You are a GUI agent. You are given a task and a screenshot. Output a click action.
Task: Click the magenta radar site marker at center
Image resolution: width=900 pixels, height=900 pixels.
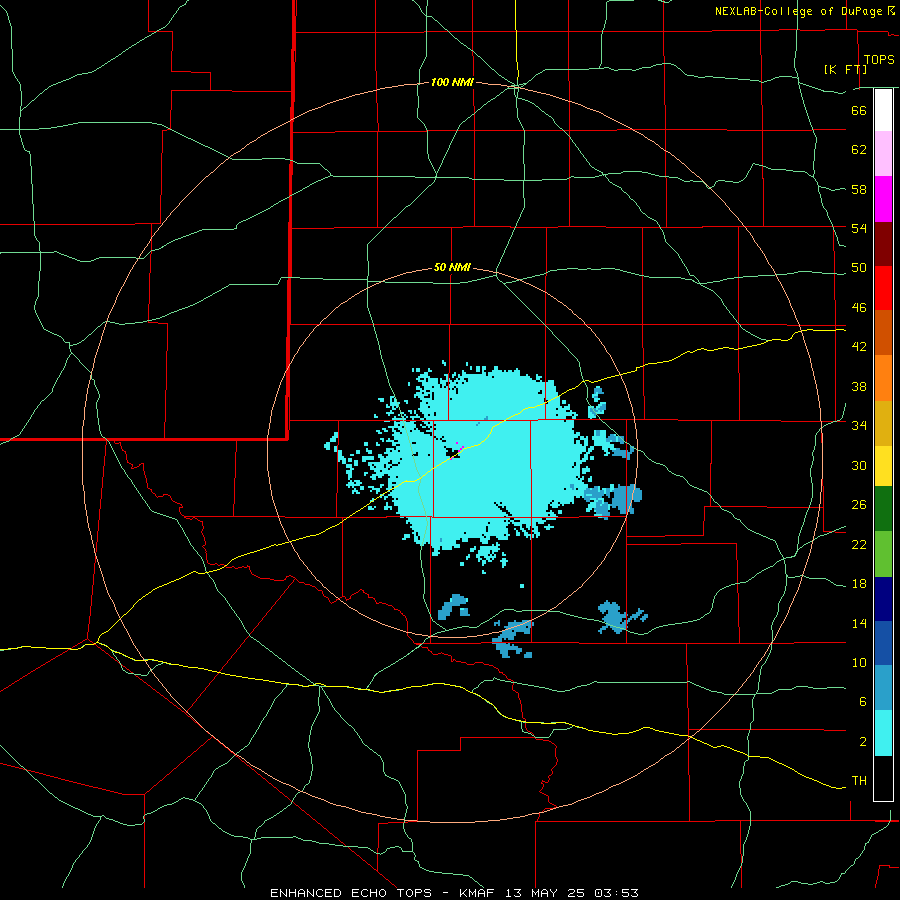click(457, 451)
